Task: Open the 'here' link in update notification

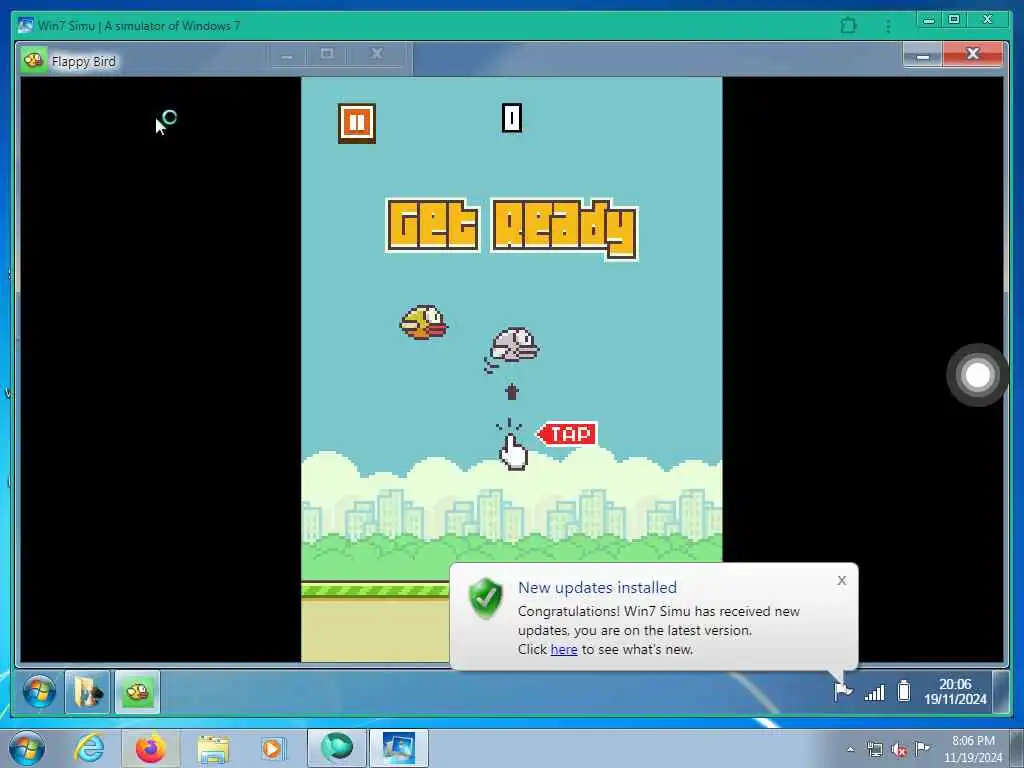Action: pos(564,649)
